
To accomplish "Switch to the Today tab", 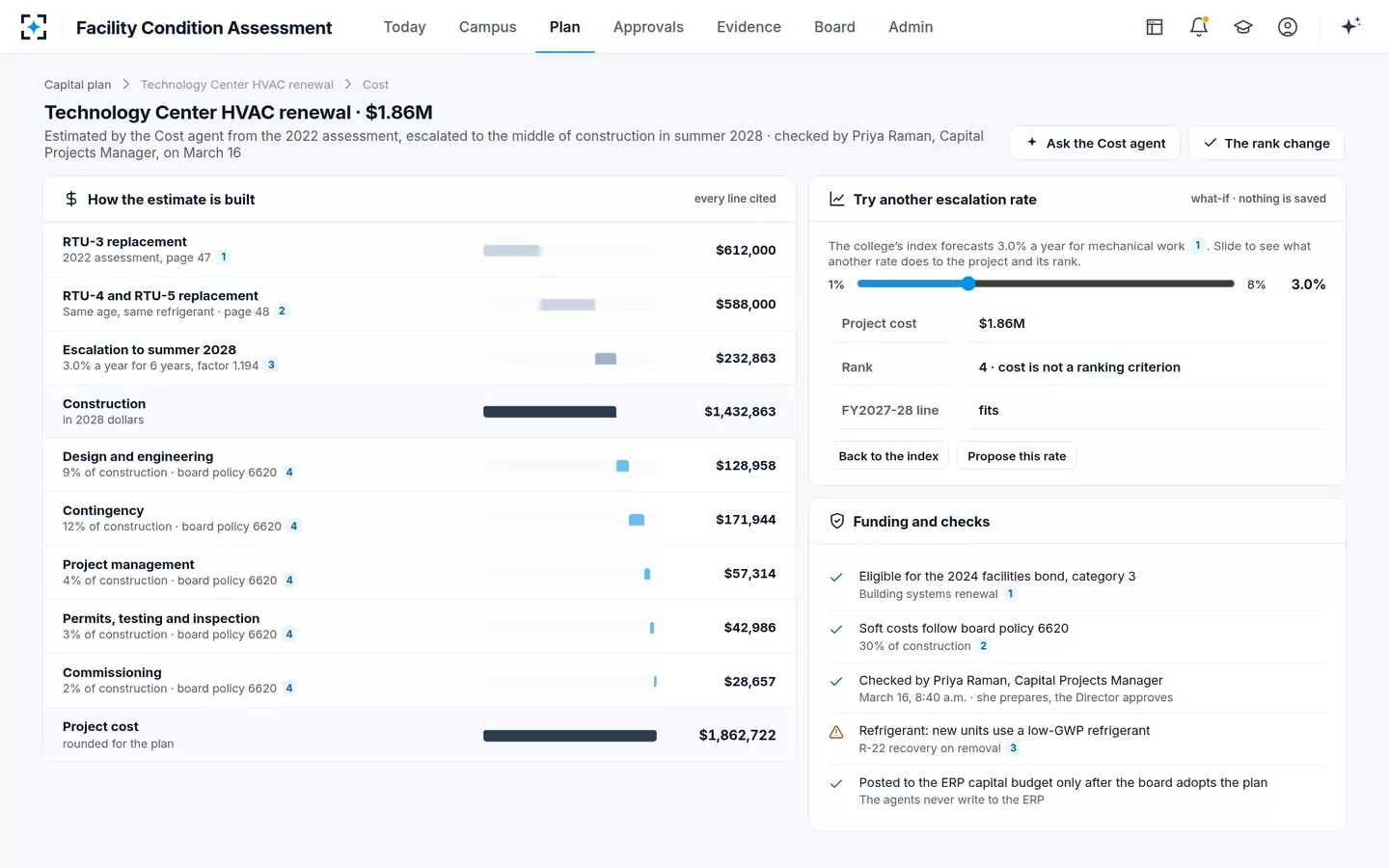I will pyautogui.click(x=405, y=27).
